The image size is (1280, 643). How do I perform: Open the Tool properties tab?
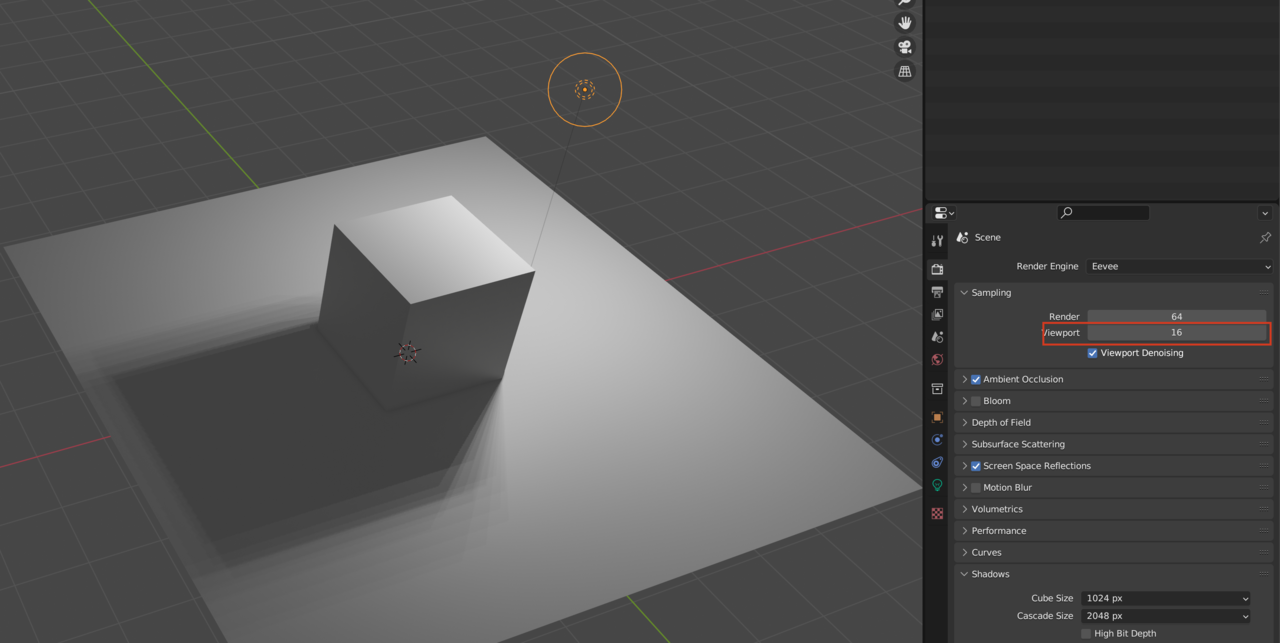[937, 241]
